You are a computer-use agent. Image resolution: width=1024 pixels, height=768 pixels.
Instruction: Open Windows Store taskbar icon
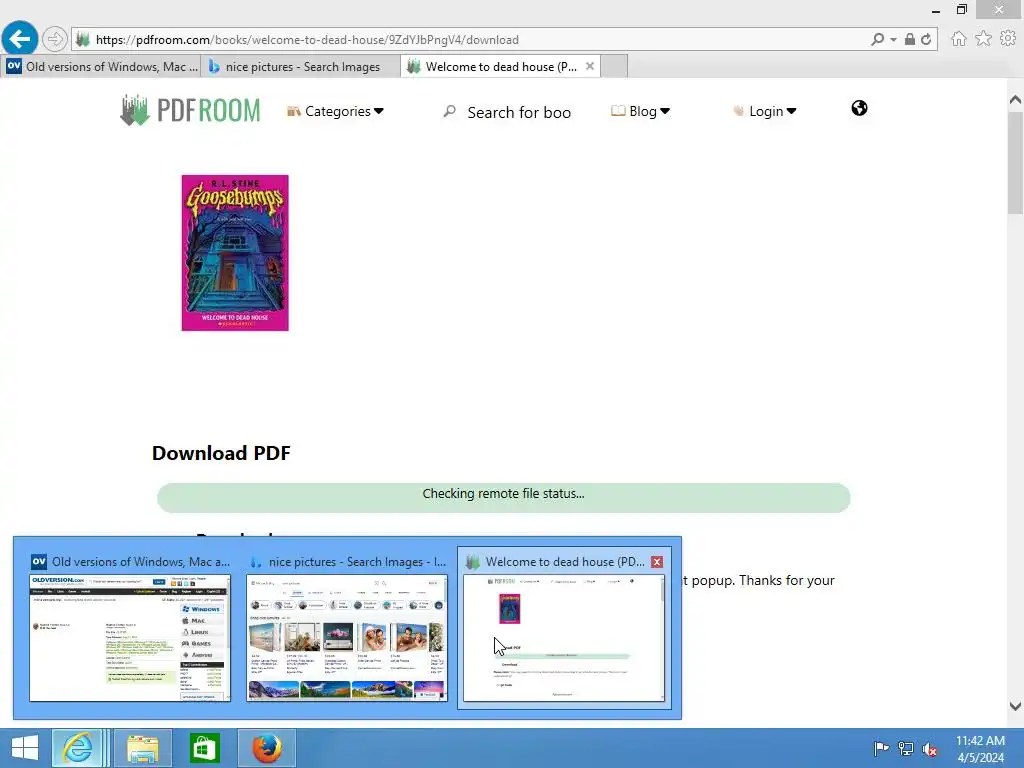[x=204, y=748]
